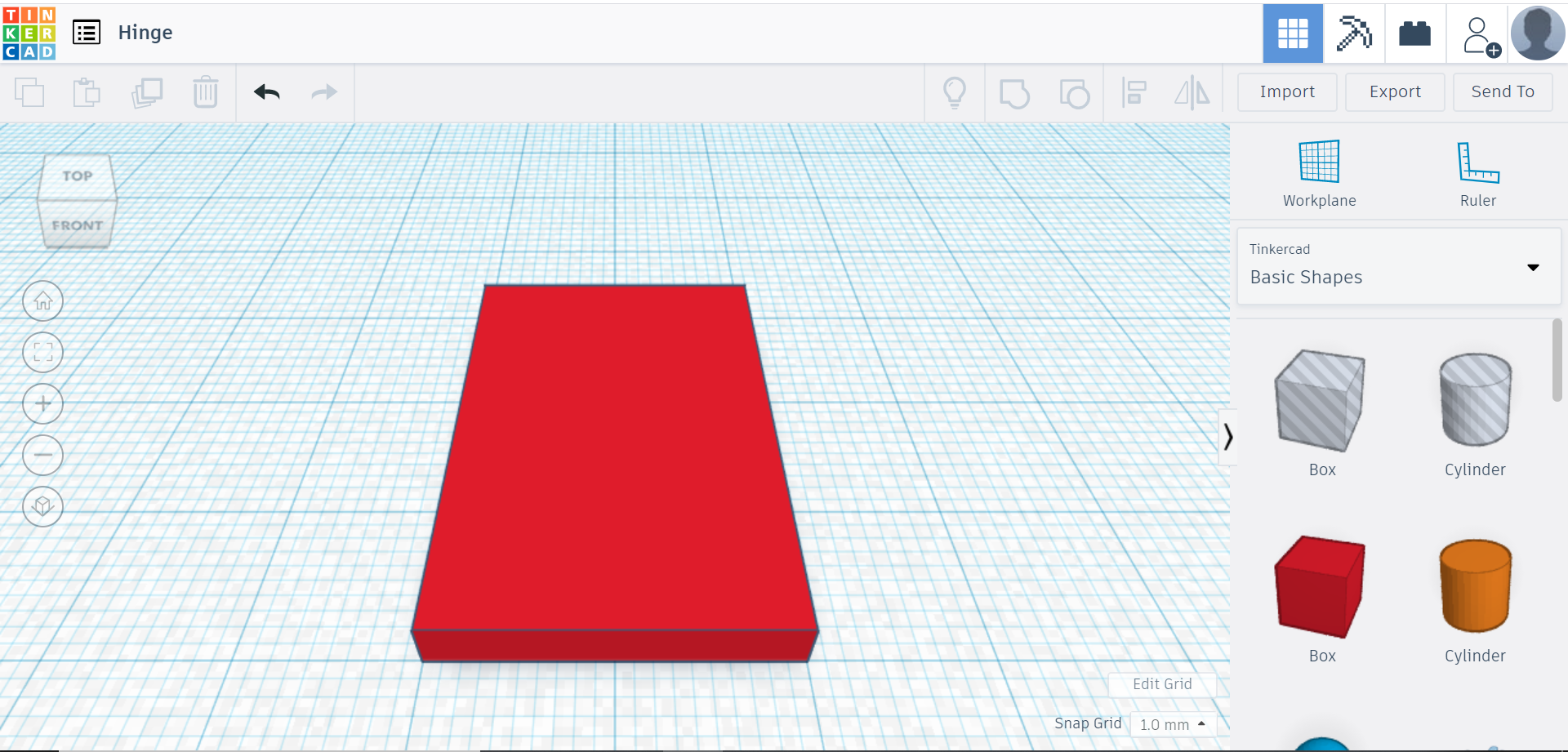The image size is (1568, 752).
Task: Export the design to Minecraft with the pickaxe icon
Action: tap(1353, 33)
